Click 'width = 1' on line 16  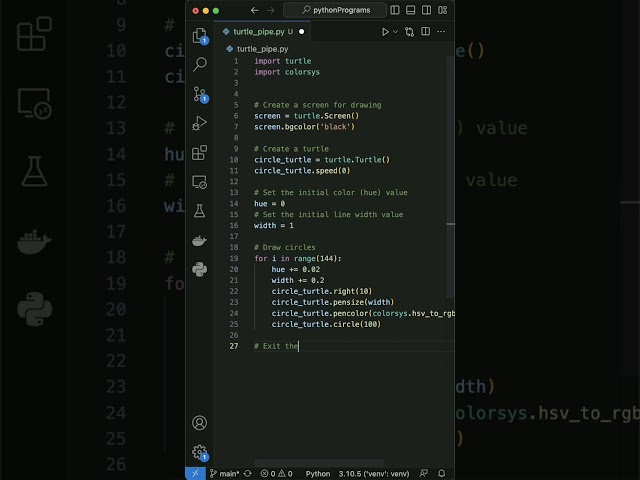point(273,226)
